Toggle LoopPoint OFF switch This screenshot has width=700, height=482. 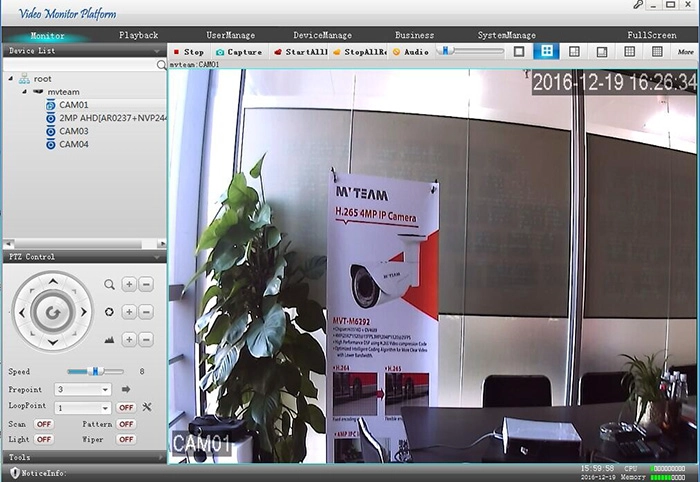126,407
